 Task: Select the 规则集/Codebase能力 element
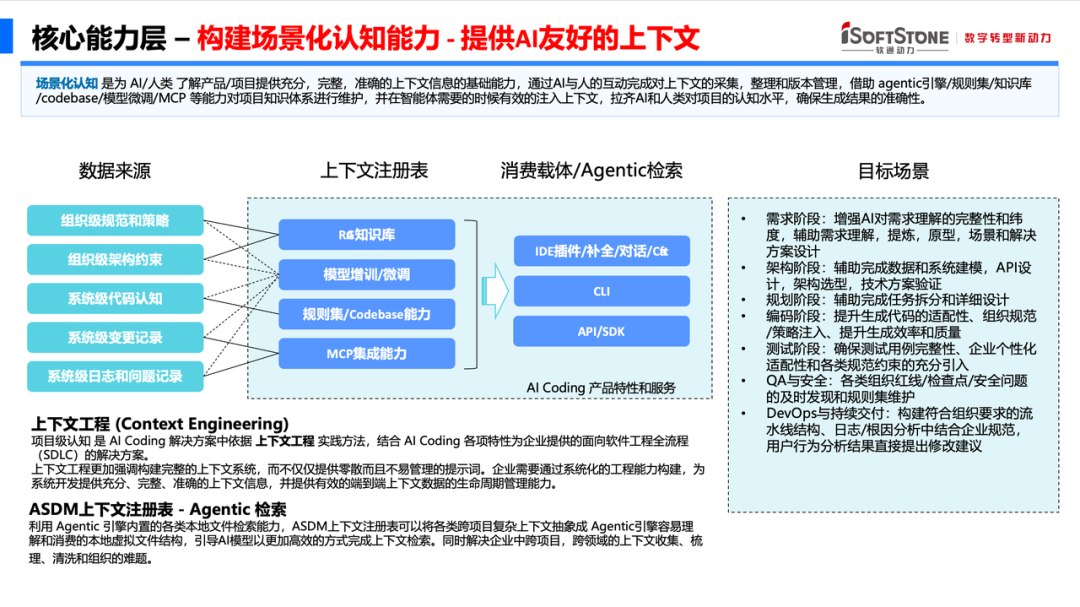click(368, 313)
